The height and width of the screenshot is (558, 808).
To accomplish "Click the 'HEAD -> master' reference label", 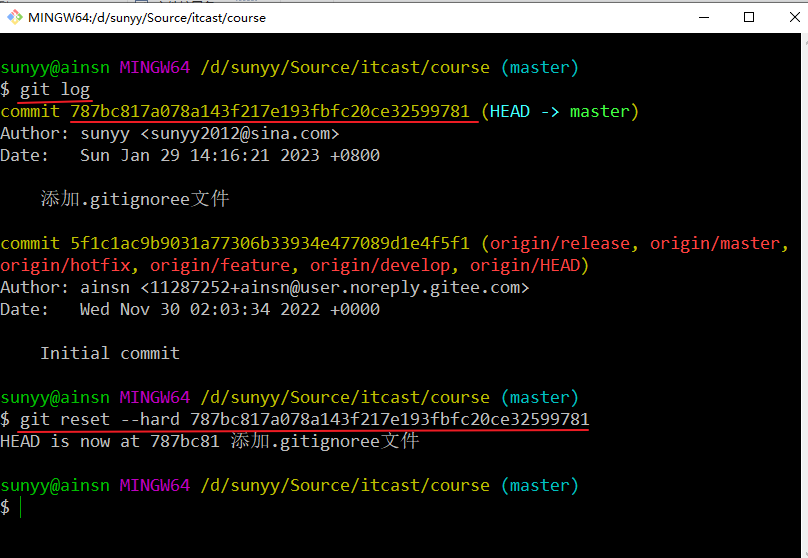I will [560, 111].
